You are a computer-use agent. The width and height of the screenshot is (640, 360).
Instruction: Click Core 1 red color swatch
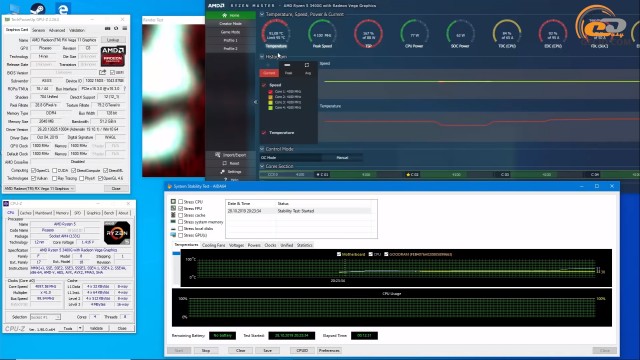click(270, 92)
